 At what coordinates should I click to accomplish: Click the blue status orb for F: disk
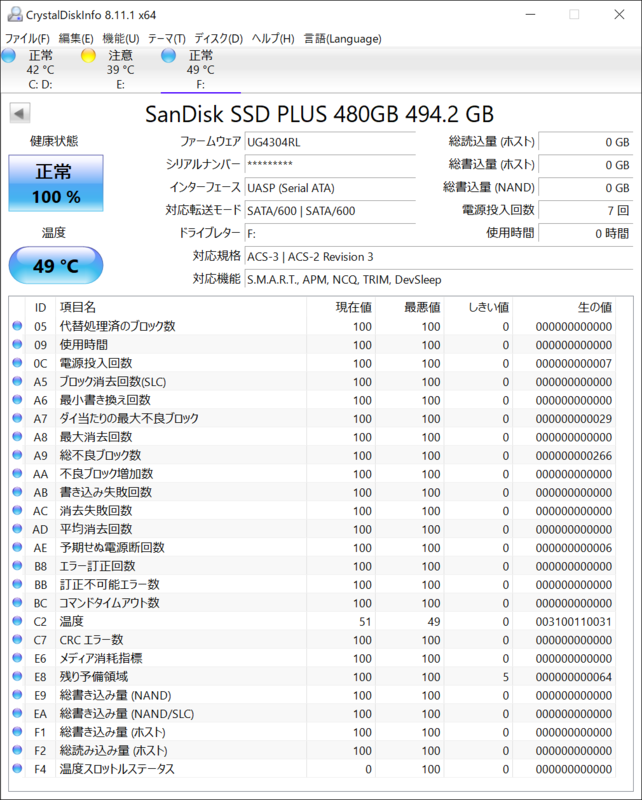[168, 56]
